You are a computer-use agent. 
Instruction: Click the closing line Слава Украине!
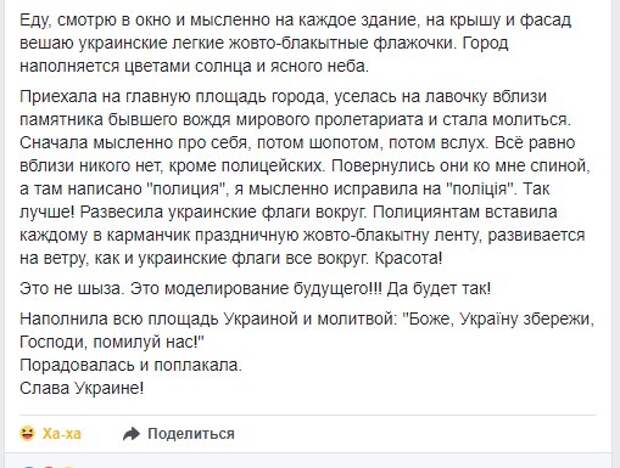point(81,388)
